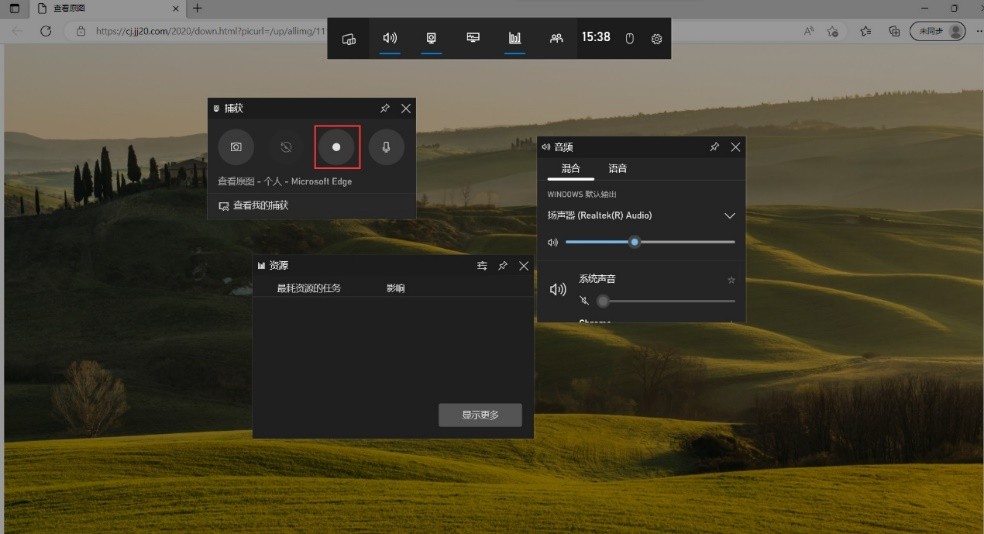Open Edge collections icon
The width and height of the screenshot is (984, 534).
[x=894, y=31]
